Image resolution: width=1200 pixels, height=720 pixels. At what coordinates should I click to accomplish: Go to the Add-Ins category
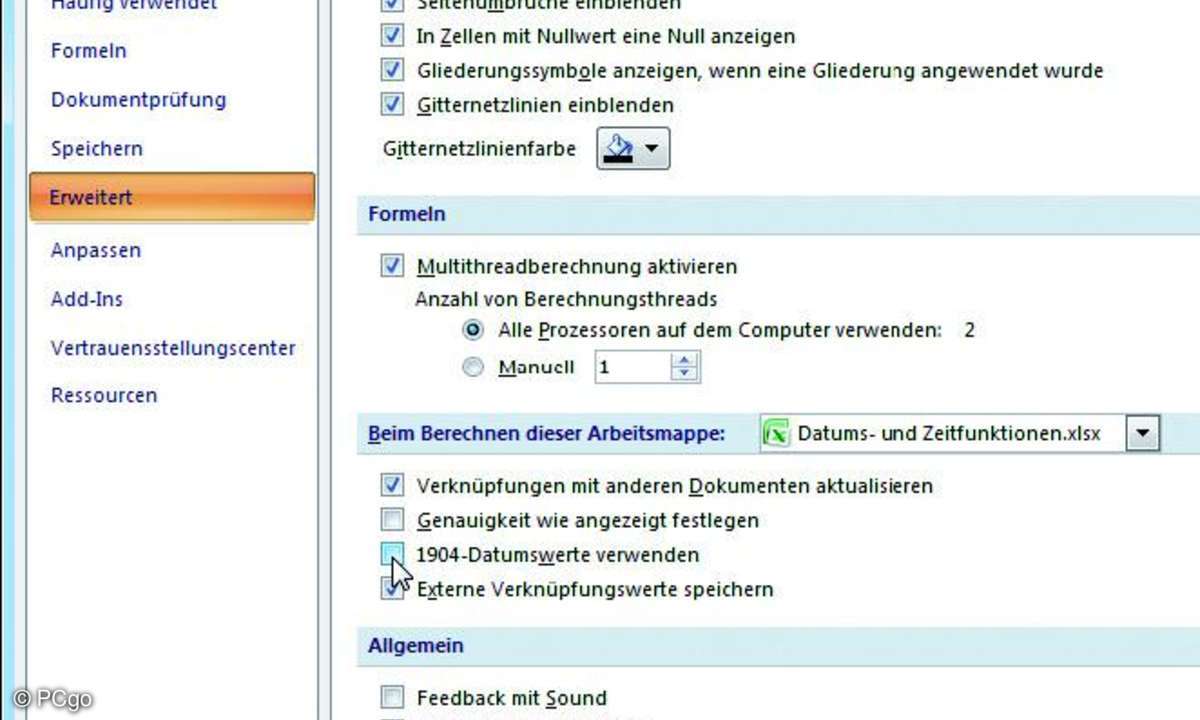(87, 299)
